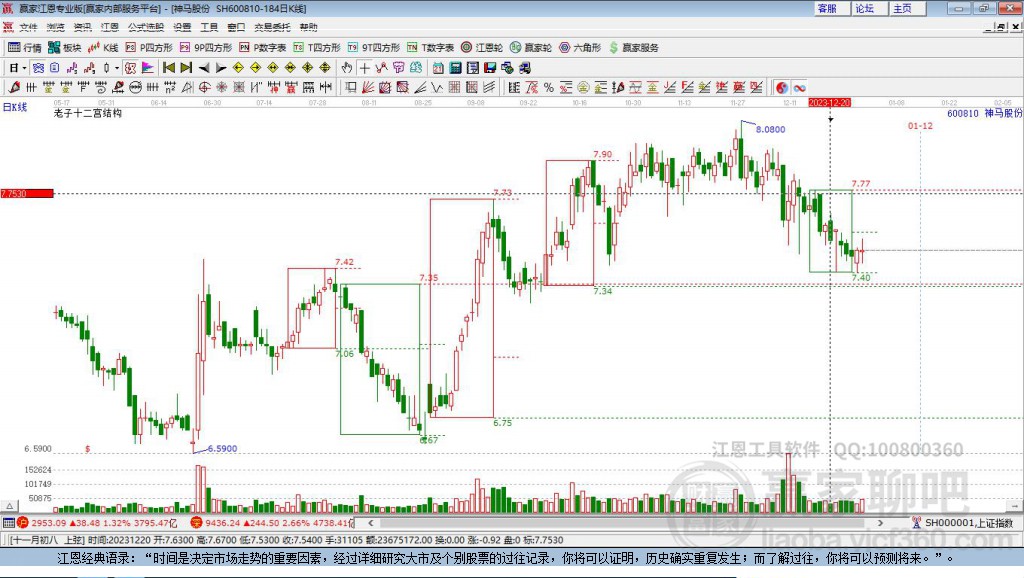Open the 行情 quotes view

24,48
